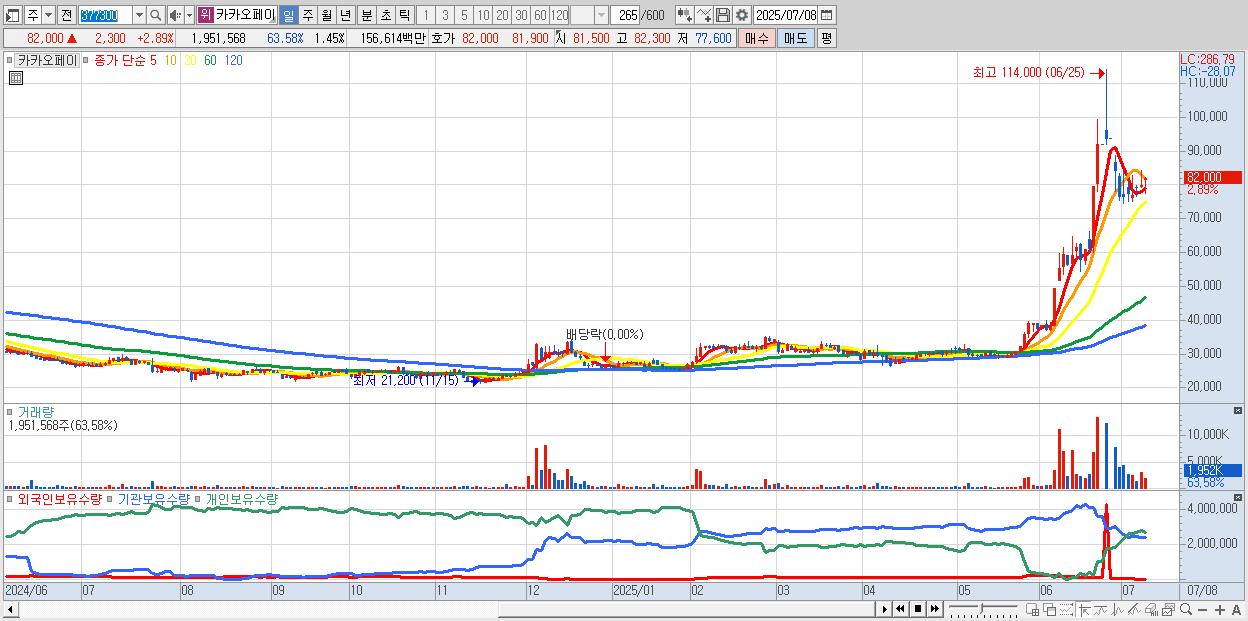Open the dropdown arrow next to speaker icon
The width and height of the screenshot is (1248, 621).
click(x=188, y=15)
